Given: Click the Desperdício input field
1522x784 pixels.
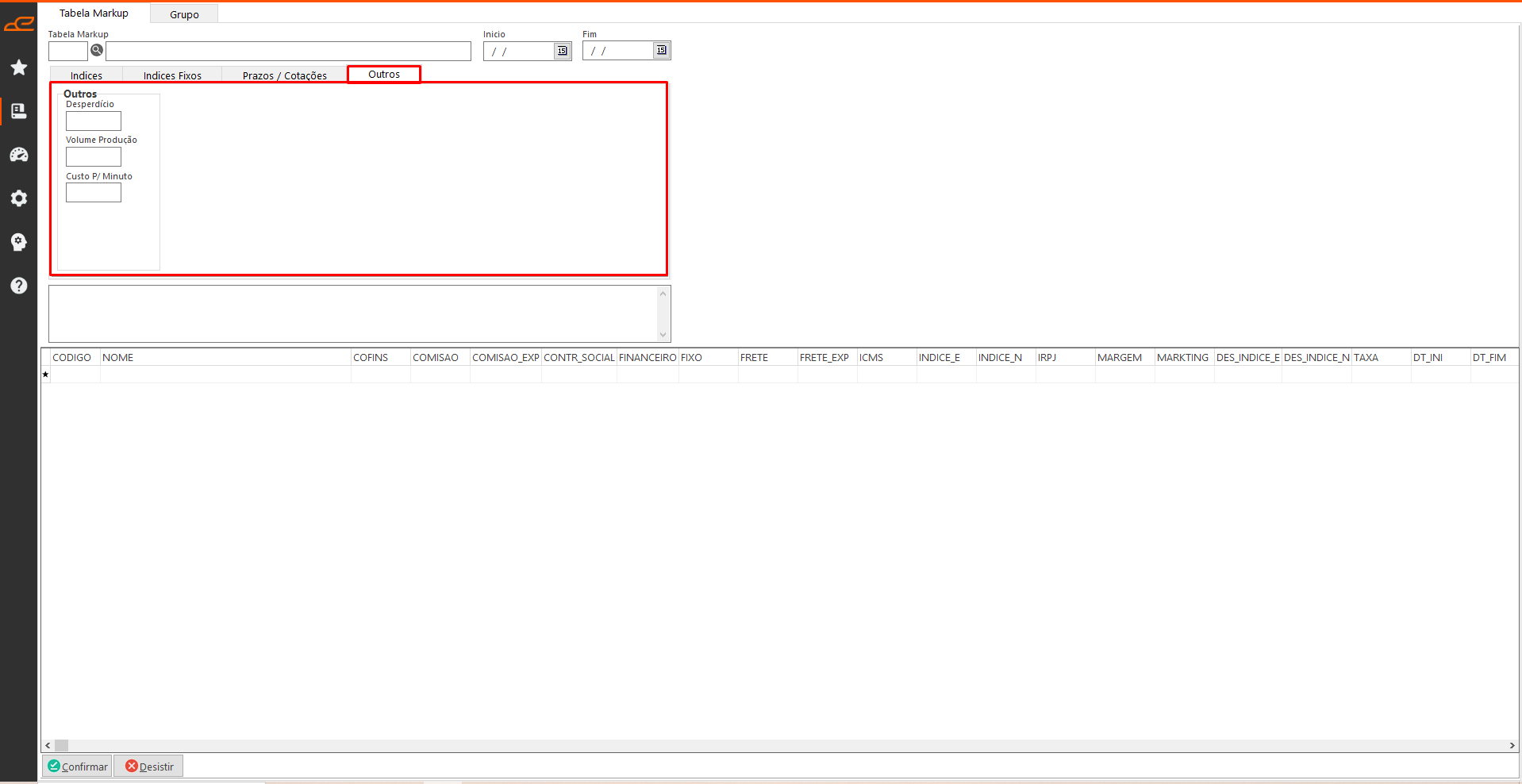Looking at the screenshot, I should (x=94, y=121).
